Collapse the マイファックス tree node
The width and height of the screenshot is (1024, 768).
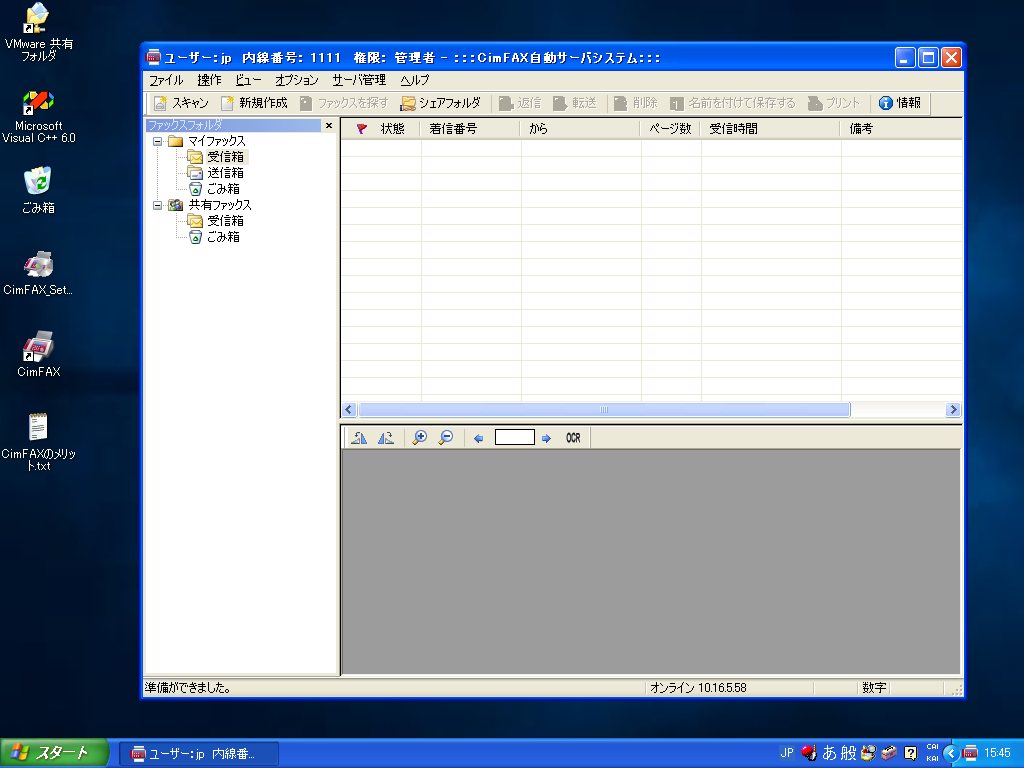click(157, 141)
